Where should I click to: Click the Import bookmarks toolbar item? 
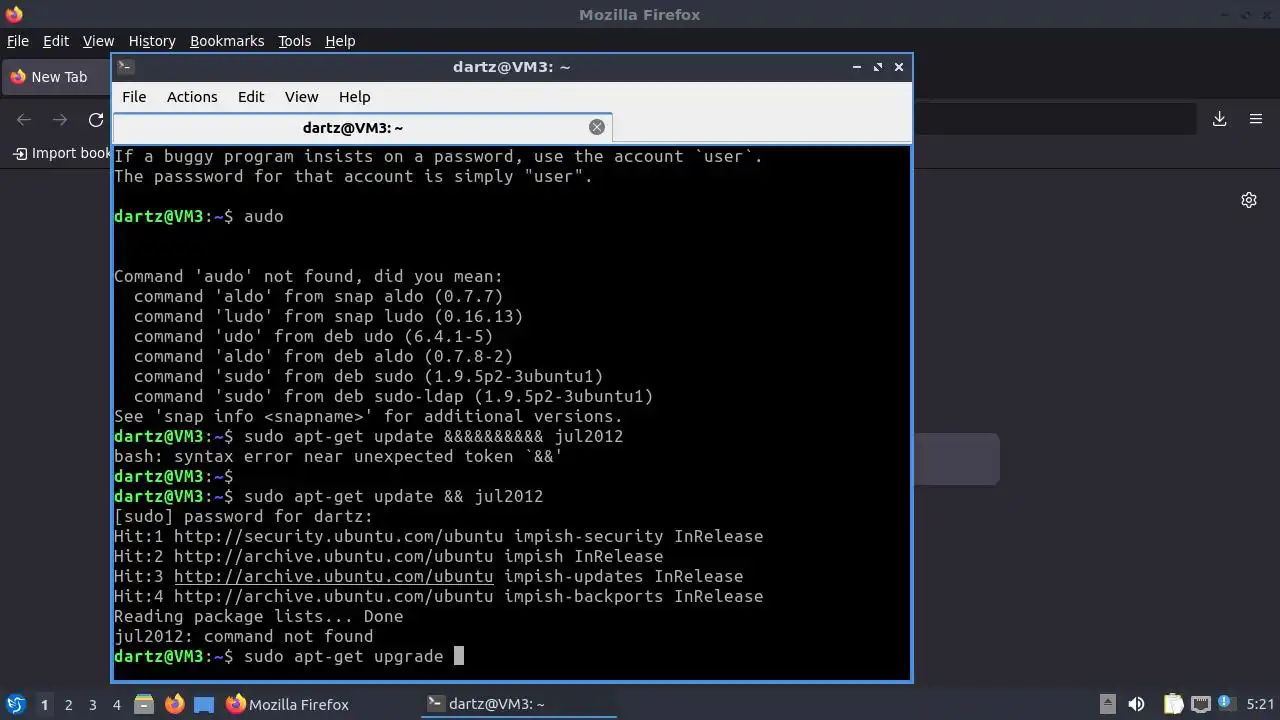(x=62, y=153)
